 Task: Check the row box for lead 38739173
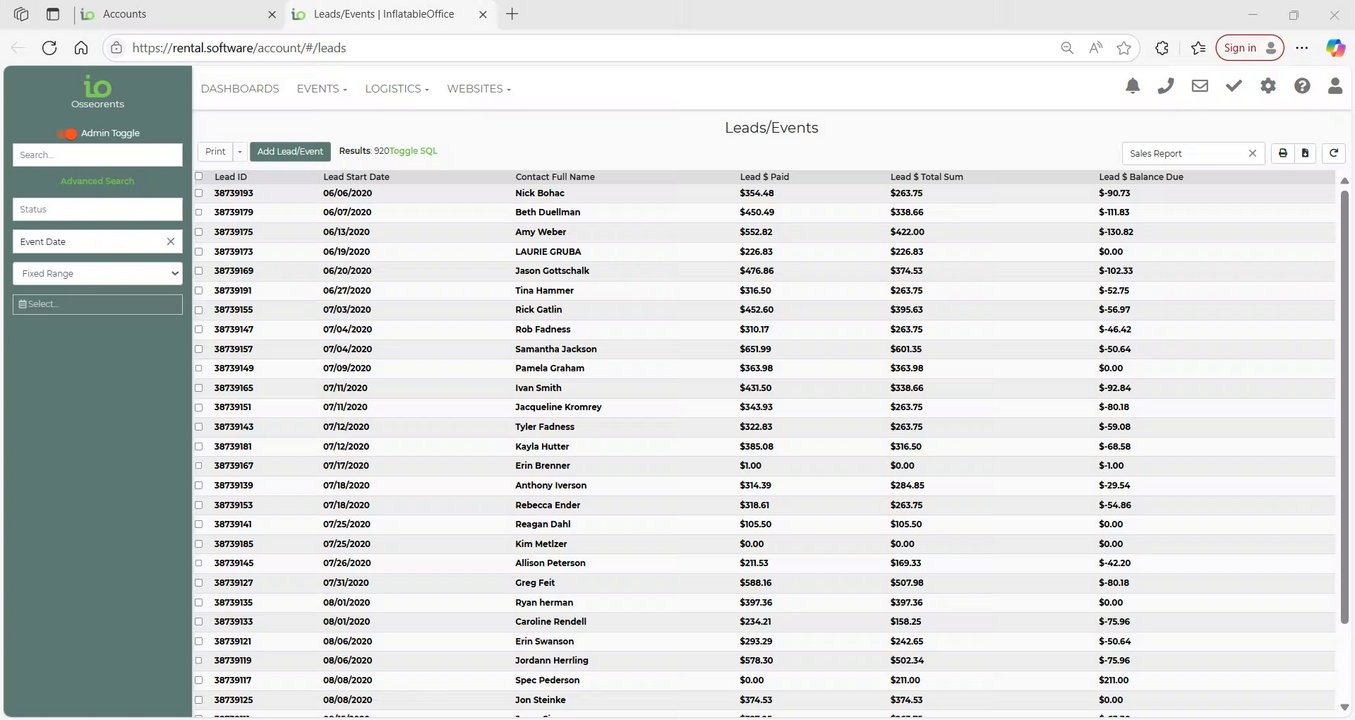pyautogui.click(x=199, y=251)
